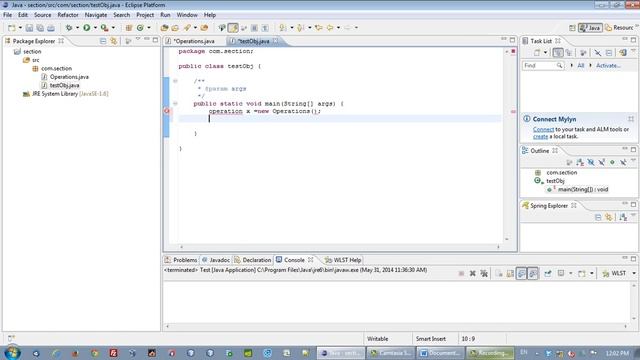This screenshot has height=360, width=640.
Task: Click the Open Task icon
Action: (x=175, y=28)
